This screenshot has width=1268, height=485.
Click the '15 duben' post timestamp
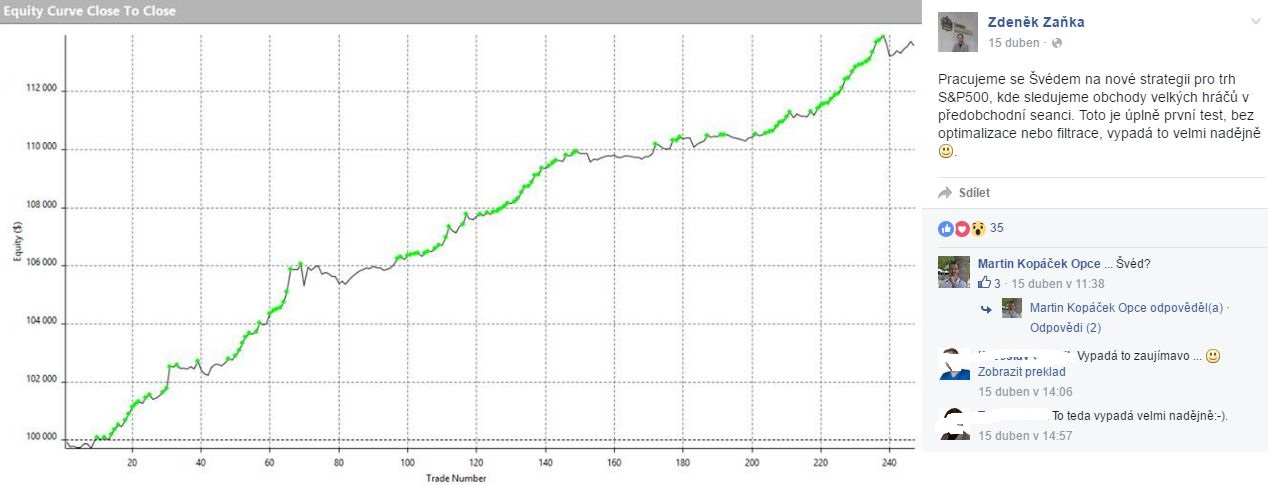[x=1014, y=43]
